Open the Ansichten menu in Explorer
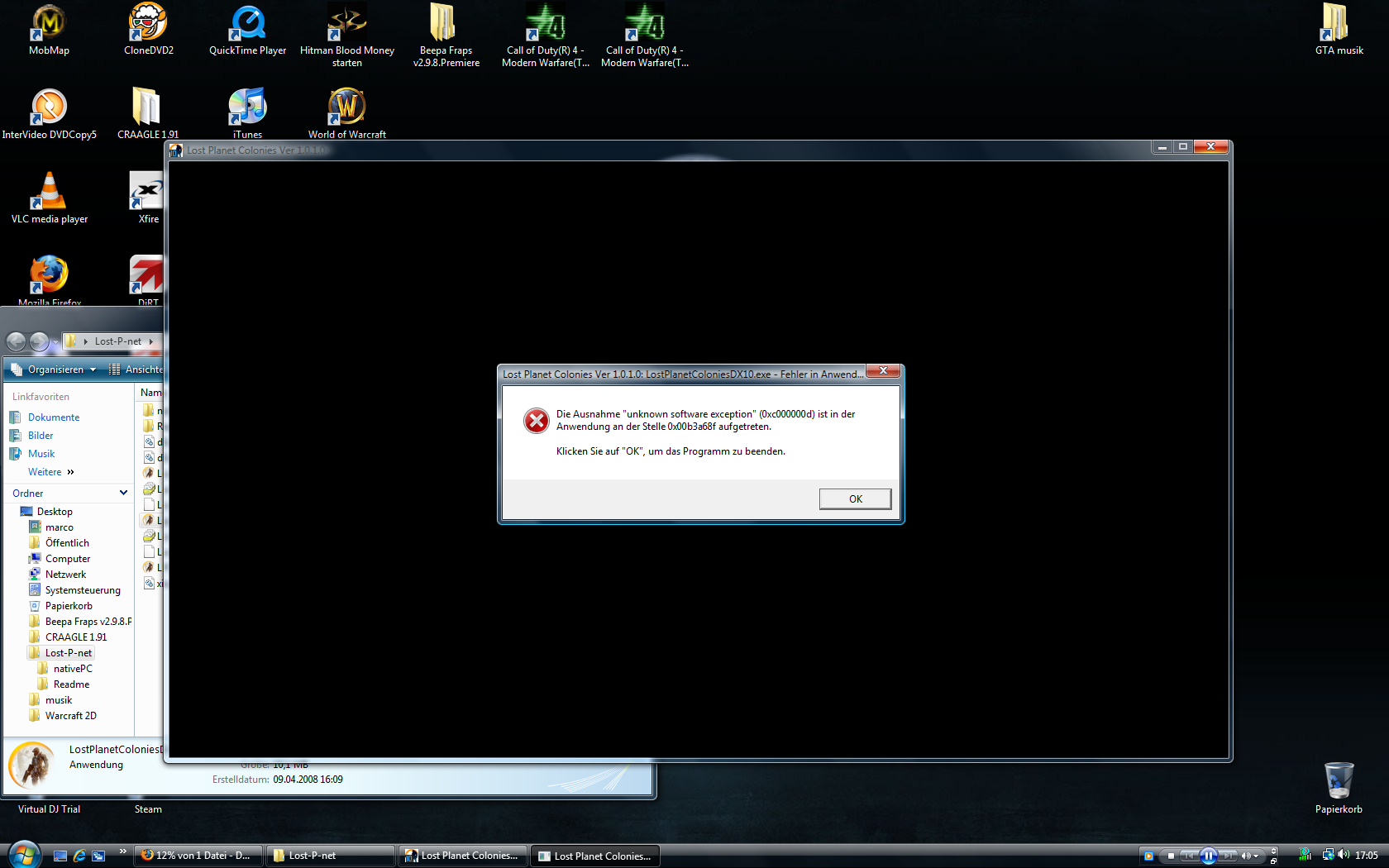Image resolution: width=1389 pixels, height=868 pixels. [x=136, y=370]
